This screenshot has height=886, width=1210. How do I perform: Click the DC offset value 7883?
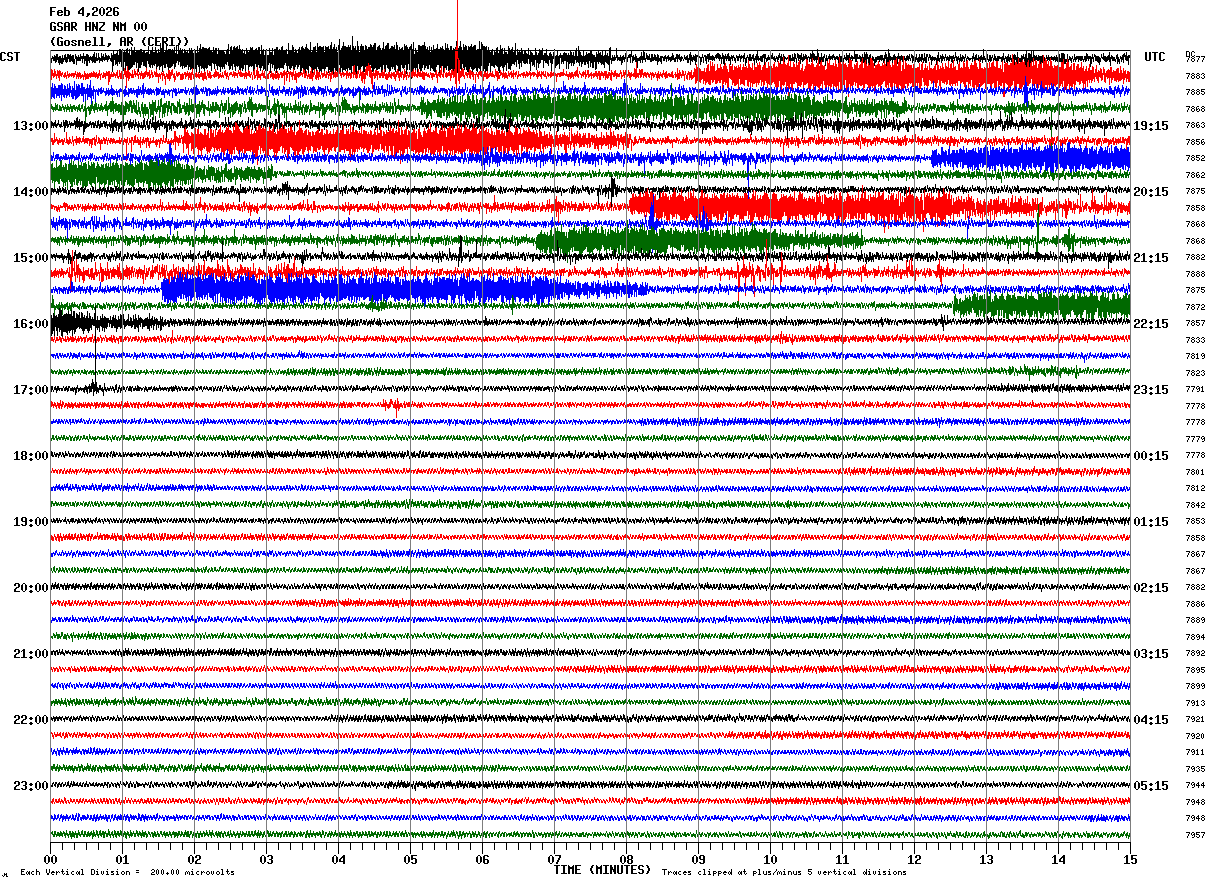pos(1195,76)
